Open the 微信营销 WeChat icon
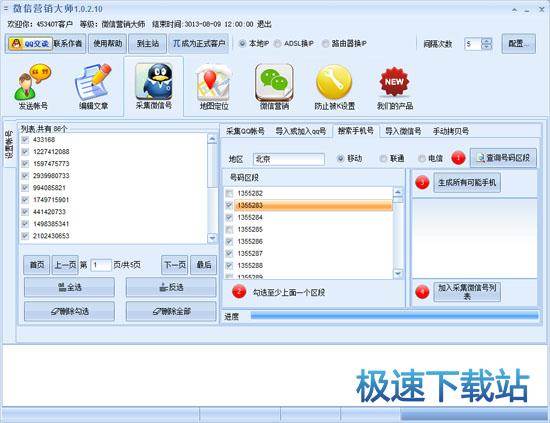Screen dimensions: 550x423 point(274,86)
